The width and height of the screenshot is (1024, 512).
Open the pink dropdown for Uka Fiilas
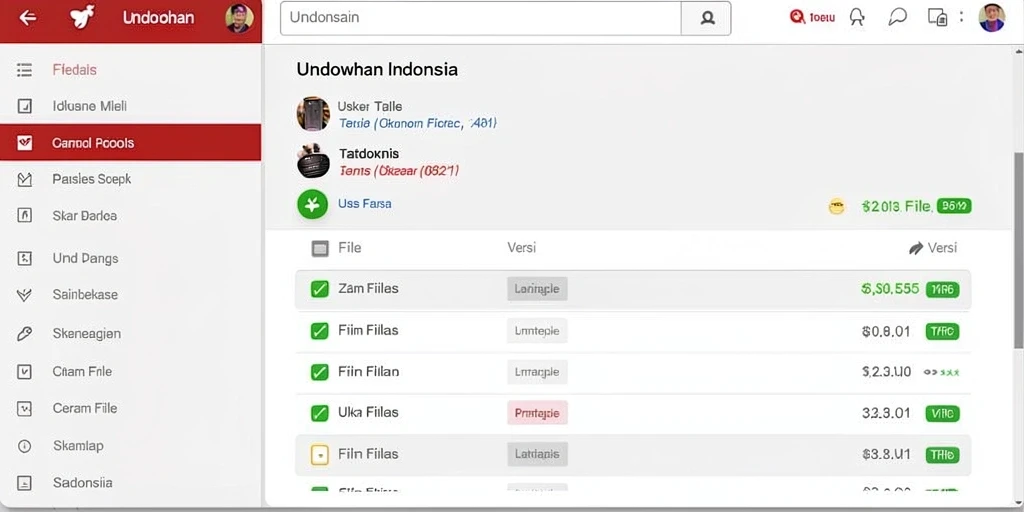[537, 413]
